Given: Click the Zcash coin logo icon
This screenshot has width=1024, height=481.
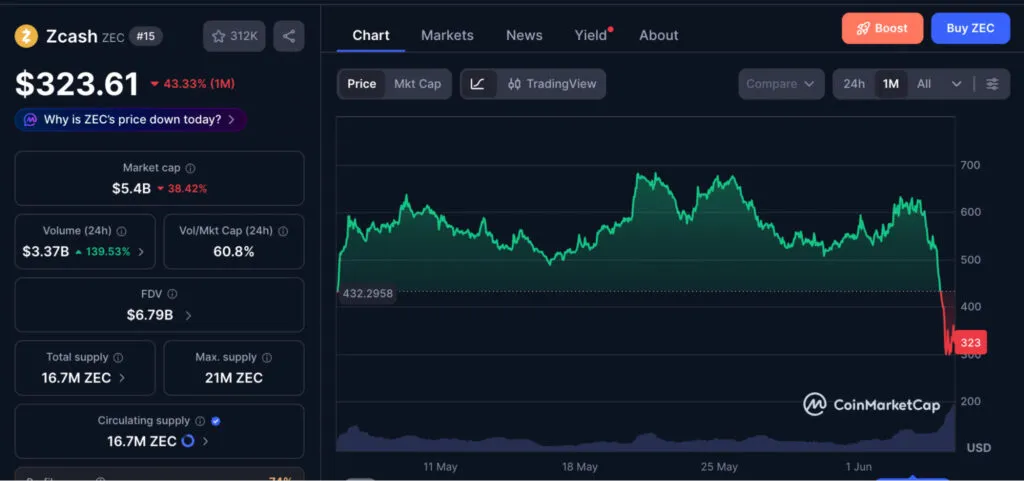Looking at the screenshot, I should [x=26, y=36].
